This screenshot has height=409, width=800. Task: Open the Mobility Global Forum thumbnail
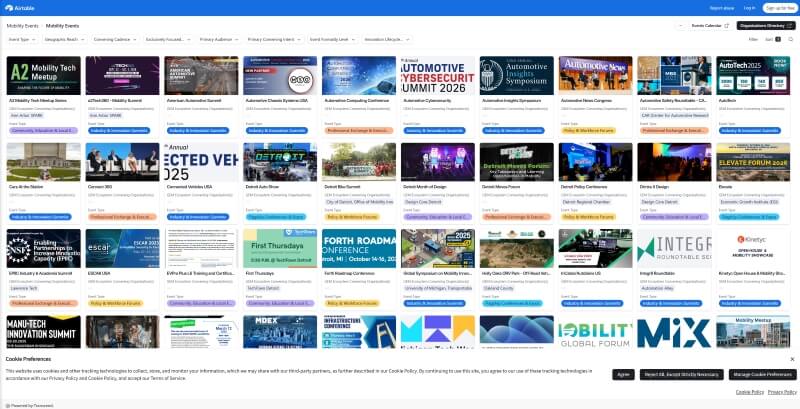coord(595,331)
